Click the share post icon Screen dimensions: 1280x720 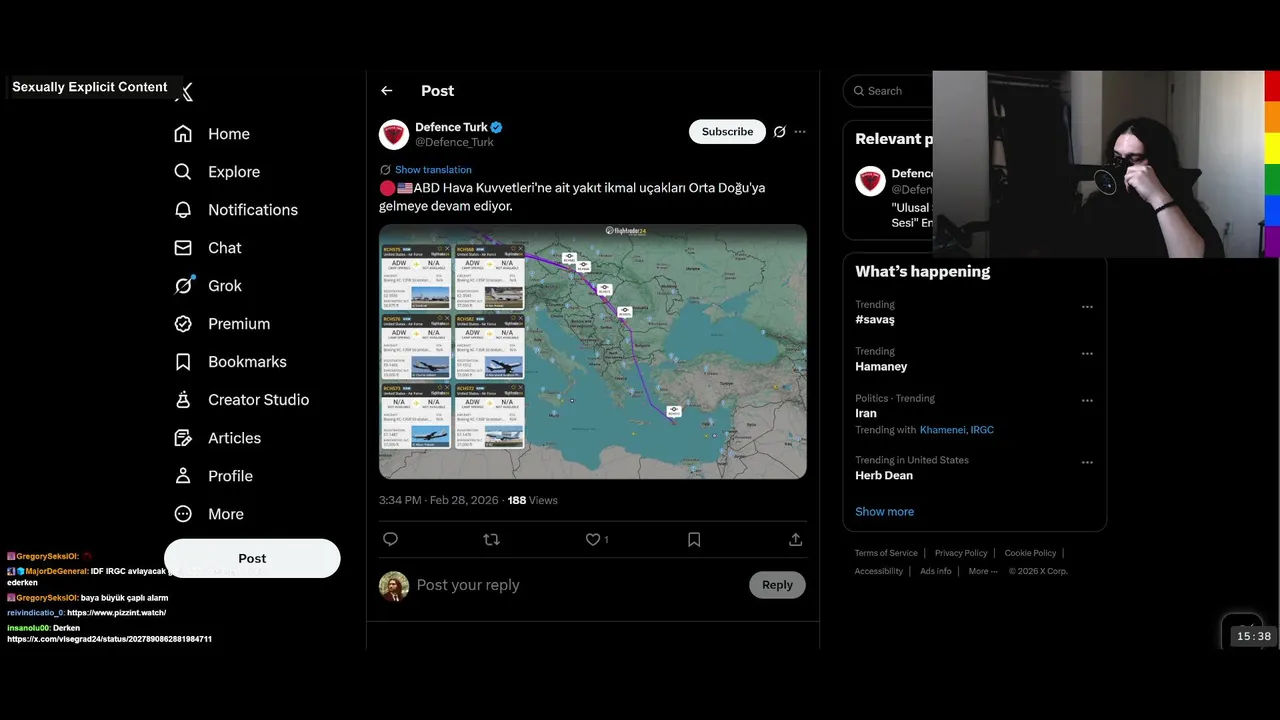tap(796, 539)
